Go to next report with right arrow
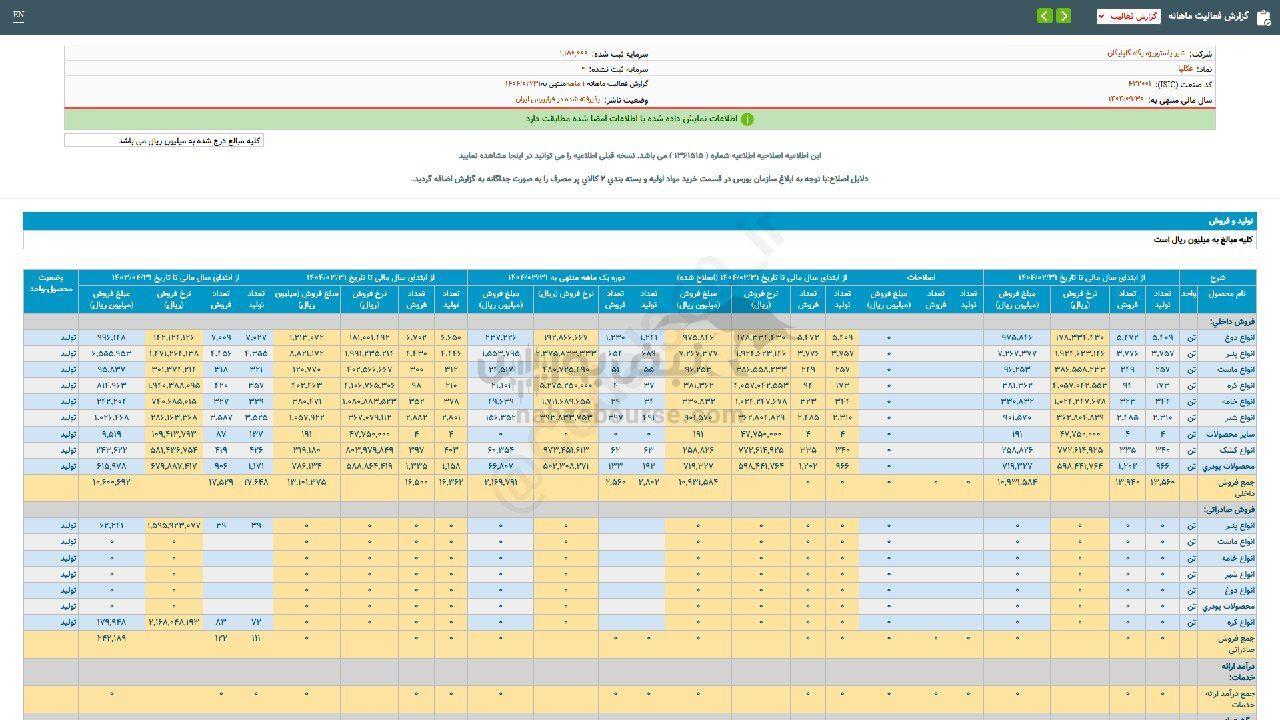This screenshot has width=1280, height=720. (x=1063, y=16)
